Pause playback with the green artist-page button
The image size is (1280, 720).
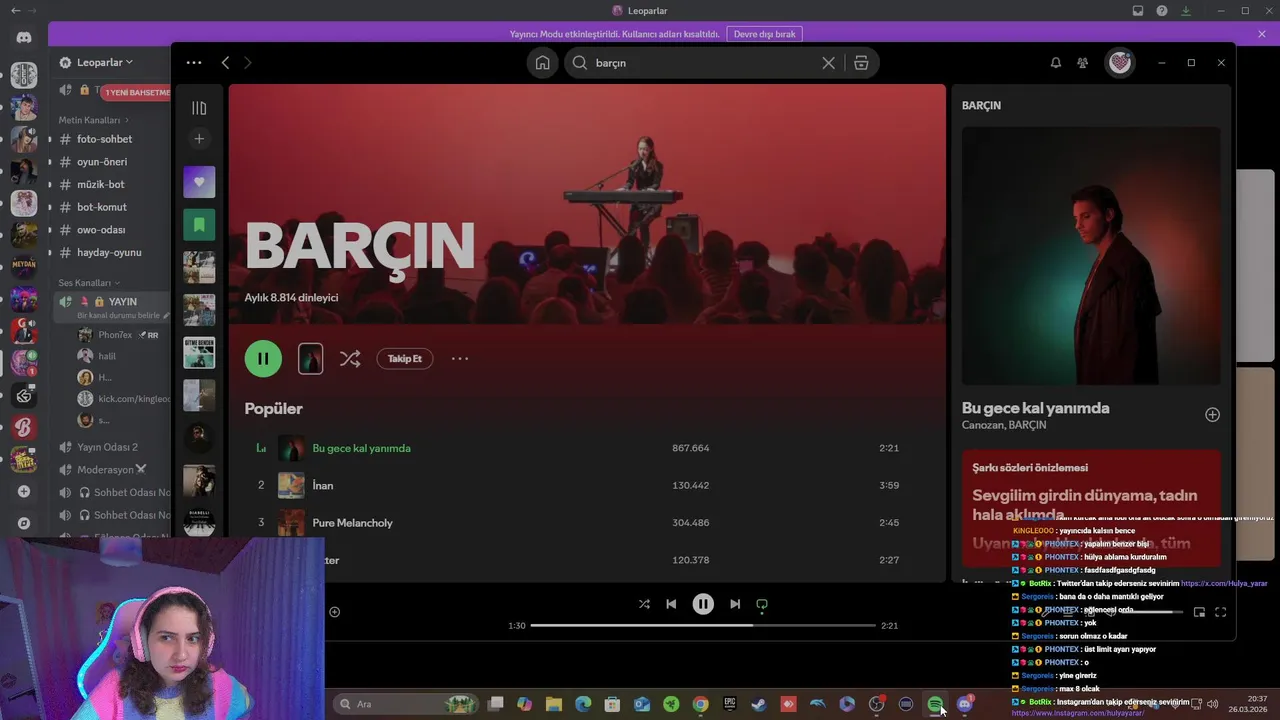tap(263, 358)
